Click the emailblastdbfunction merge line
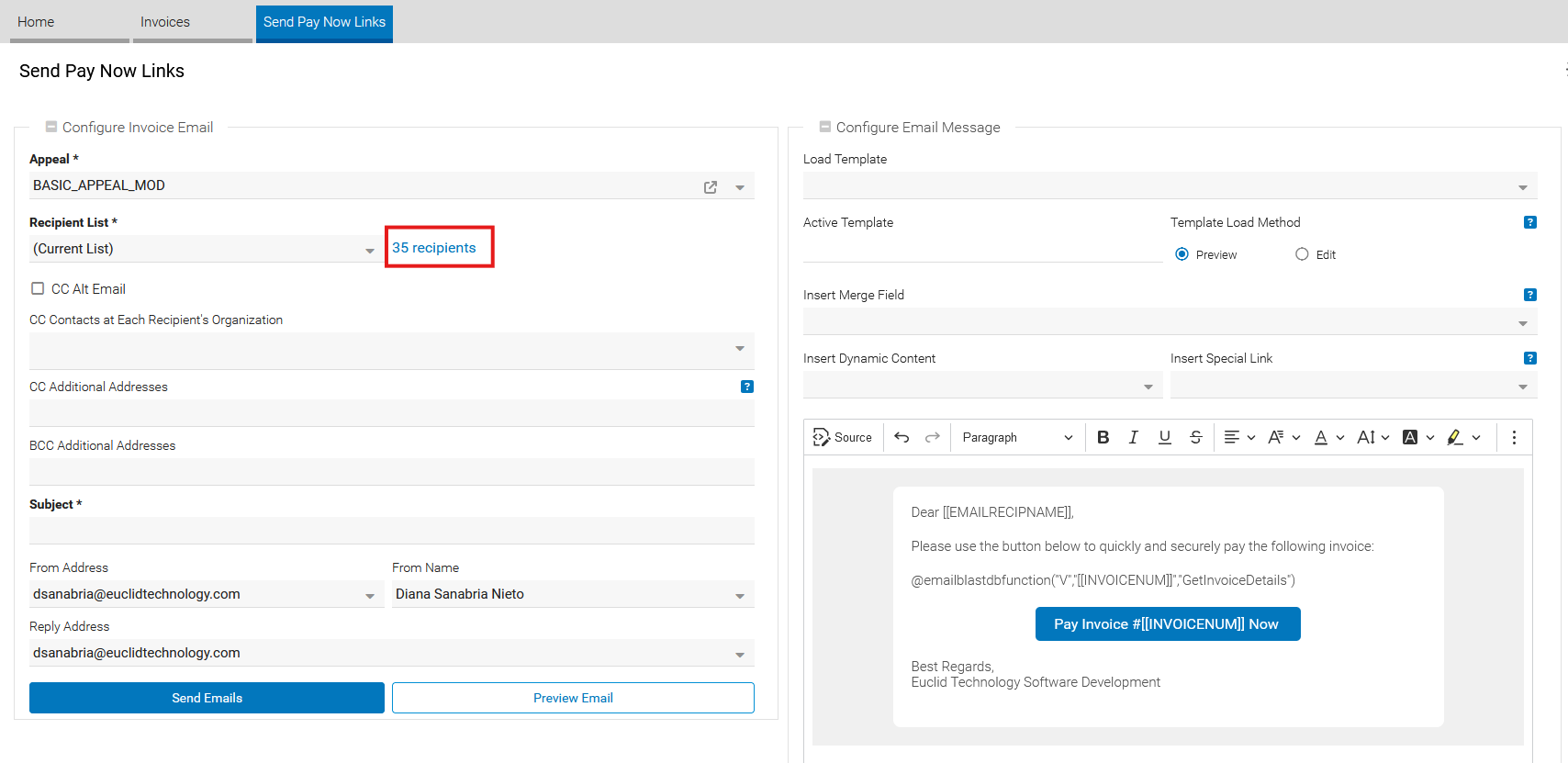 [x=1103, y=580]
